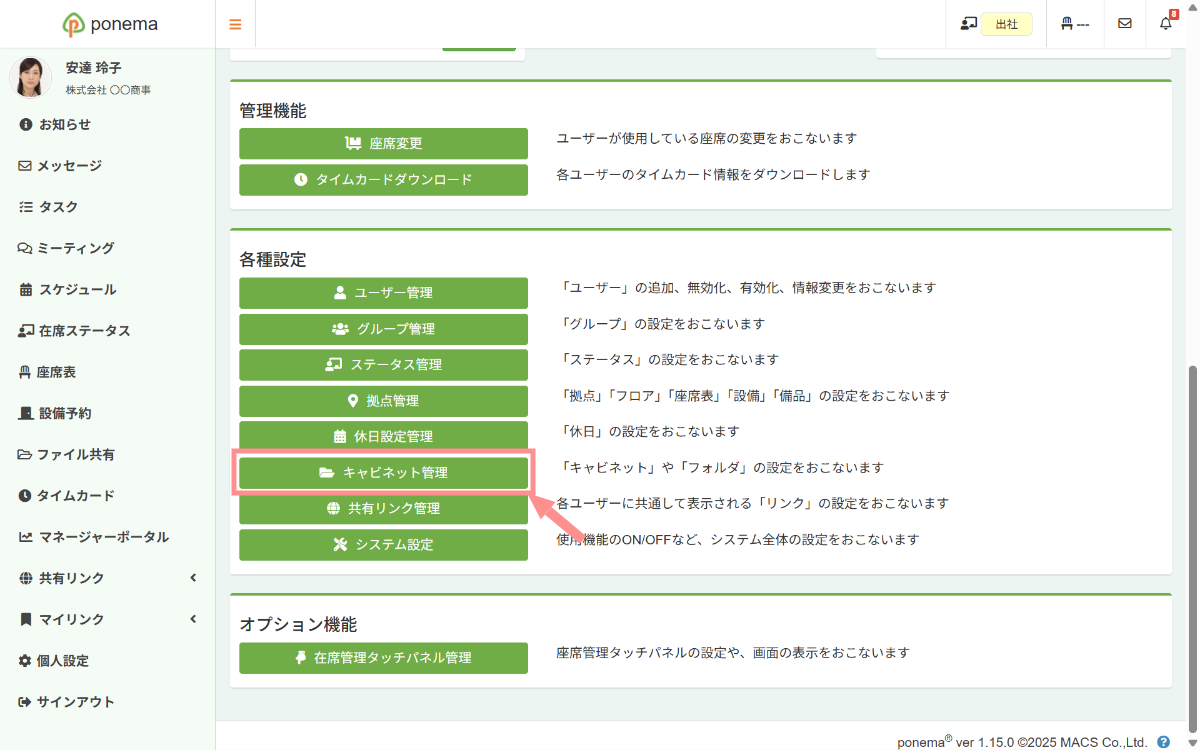Click the user avatar photo
Image resolution: width=1200 pixels, height=750 pixels.
[31, 77]
